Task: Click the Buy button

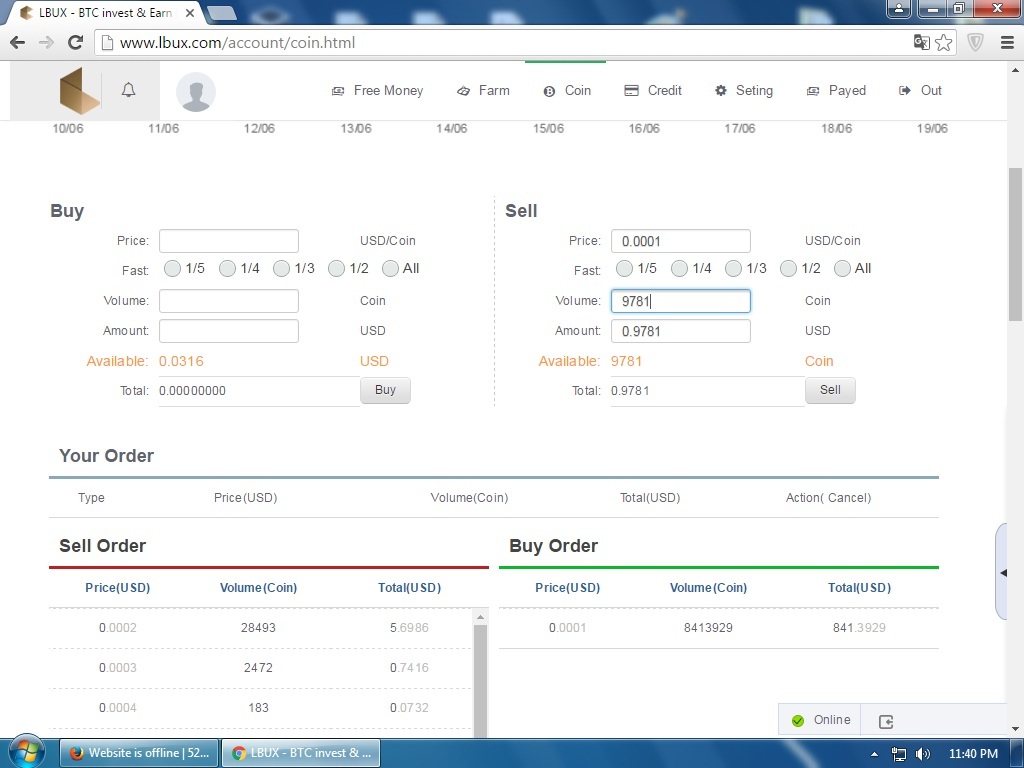Action: click(x=385, y=390)
